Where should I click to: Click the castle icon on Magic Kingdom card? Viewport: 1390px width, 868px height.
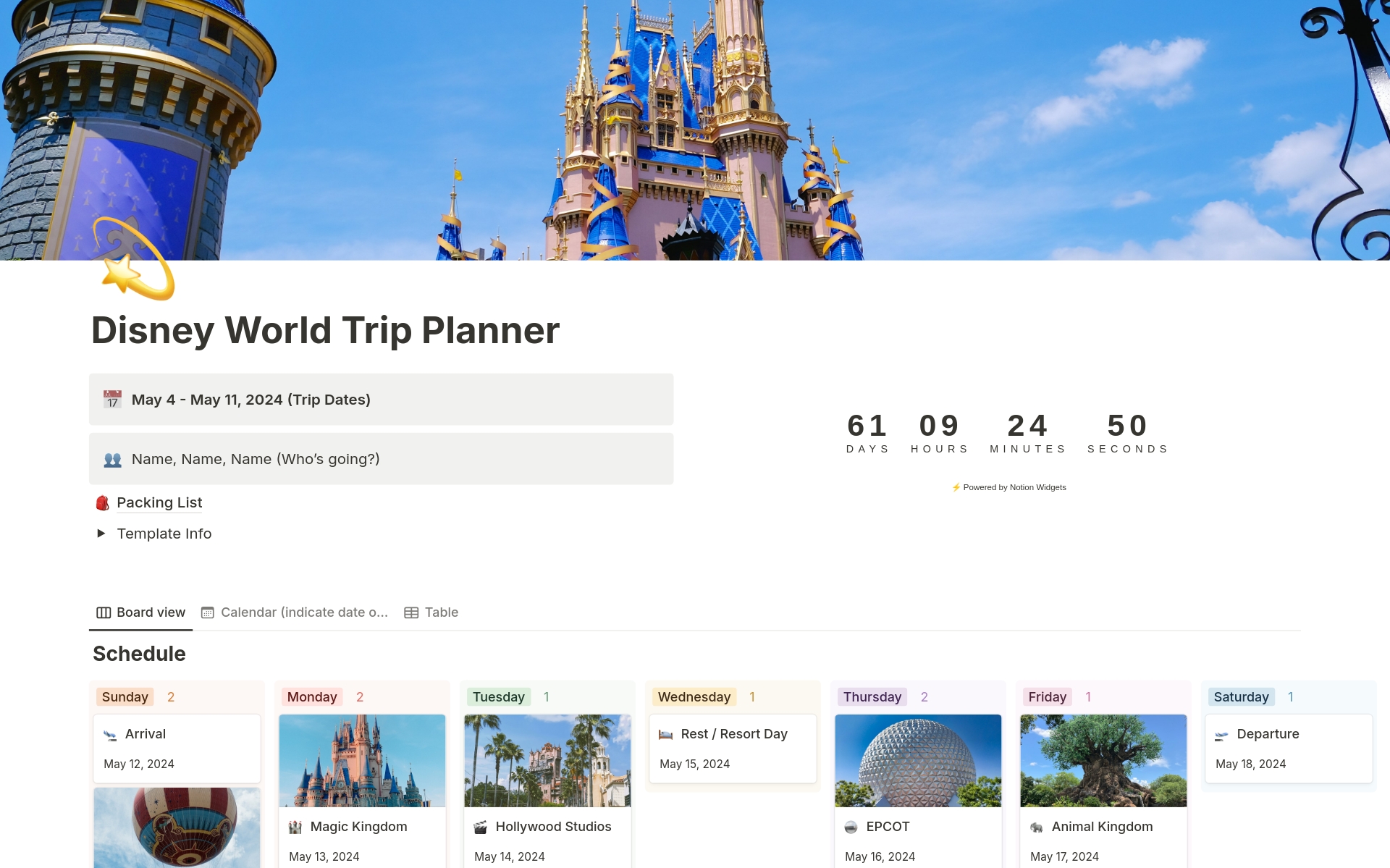tap(295, 827)
